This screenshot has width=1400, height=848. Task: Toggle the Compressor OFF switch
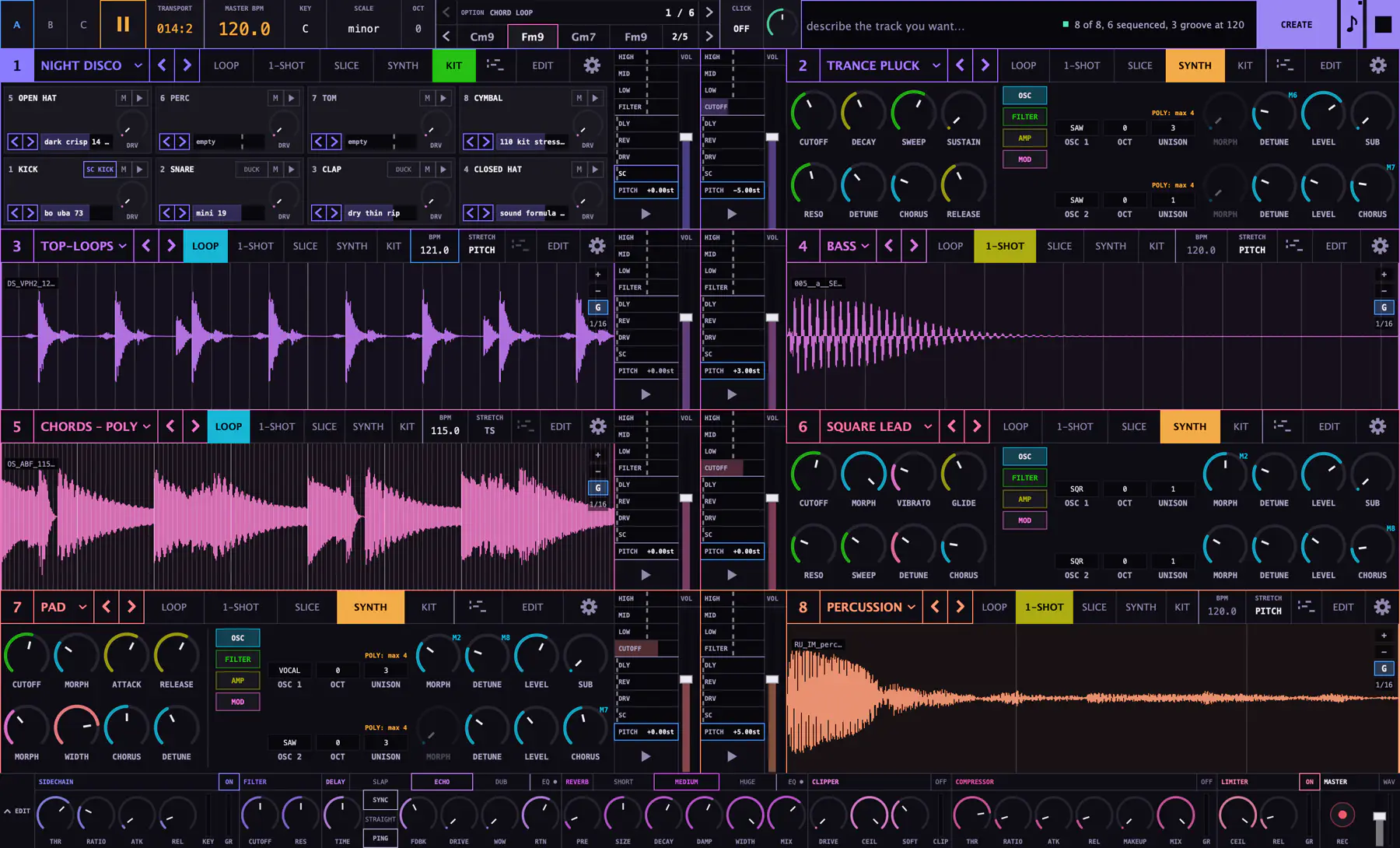(x=1206, y=782)
